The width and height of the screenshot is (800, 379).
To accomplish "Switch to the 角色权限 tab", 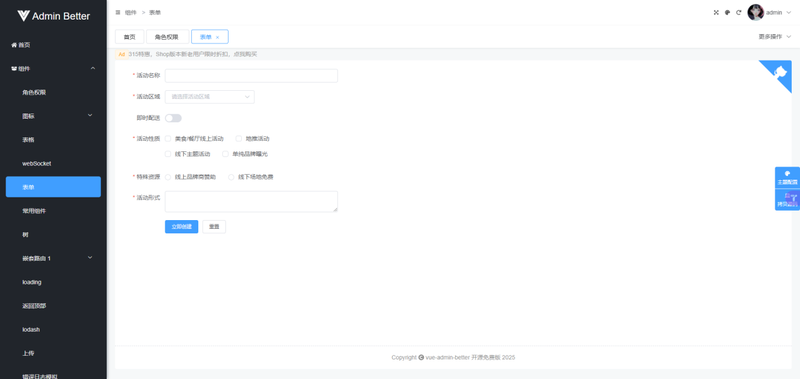I will click(x=167, y=37).
